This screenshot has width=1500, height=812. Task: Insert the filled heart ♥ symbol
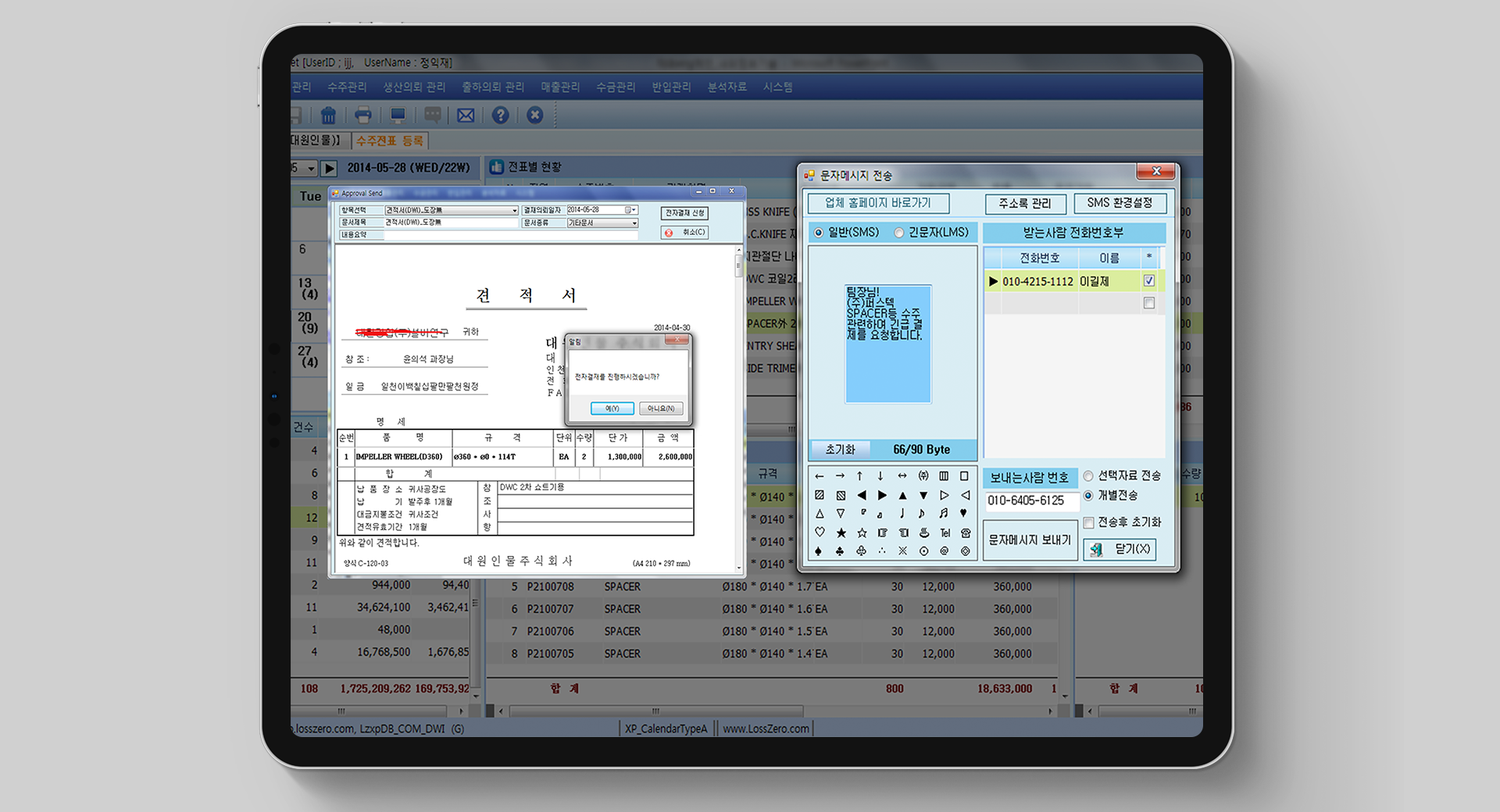click(x=964, y=514)
